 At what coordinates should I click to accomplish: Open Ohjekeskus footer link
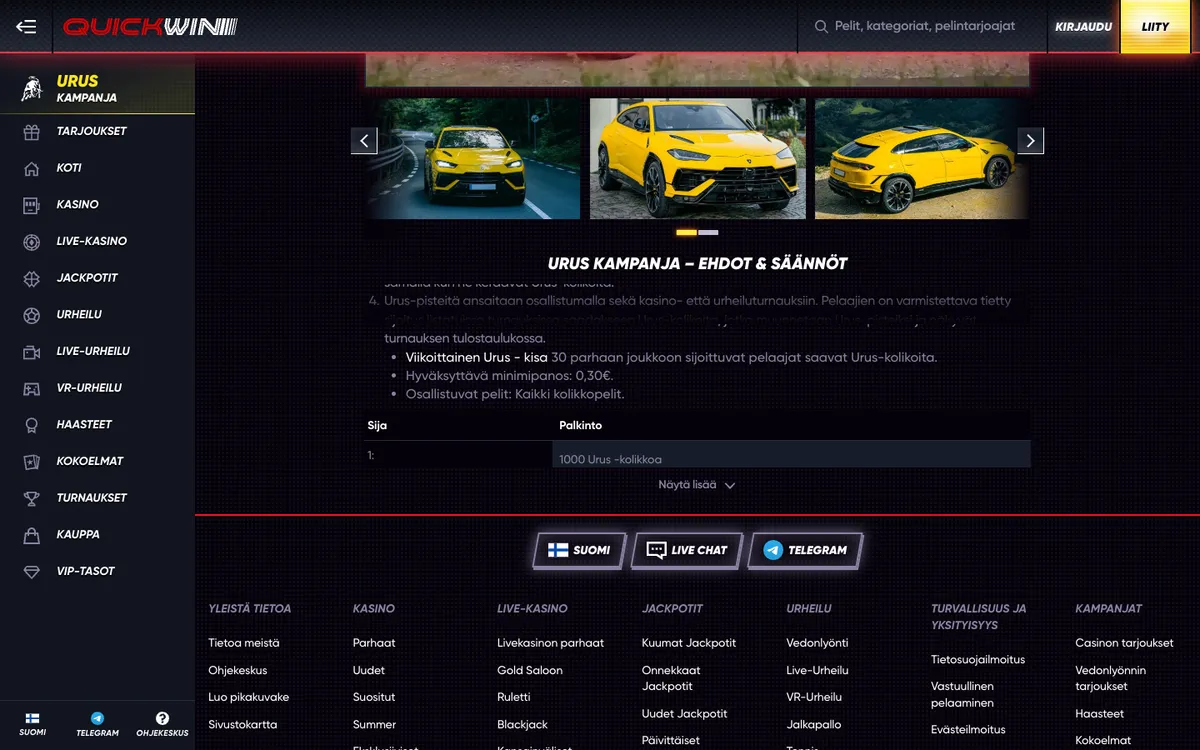(238, 670)
